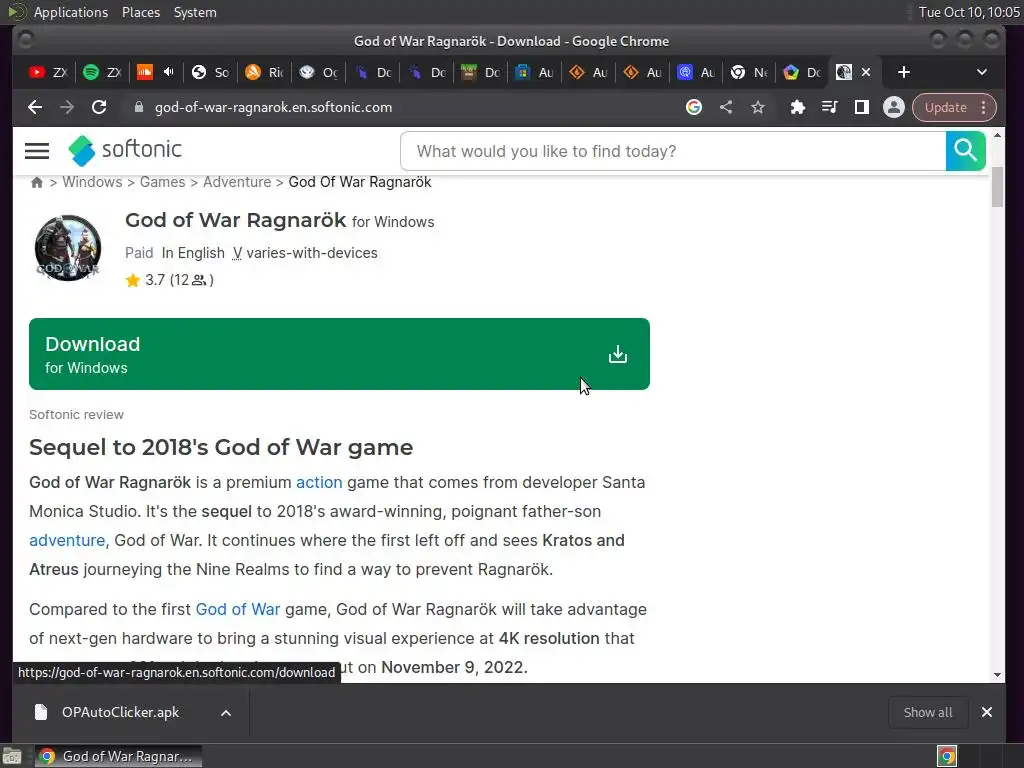Close the current God of War tab
Viewport: 1024px width, 768px height.
click(x=866, y=72)
